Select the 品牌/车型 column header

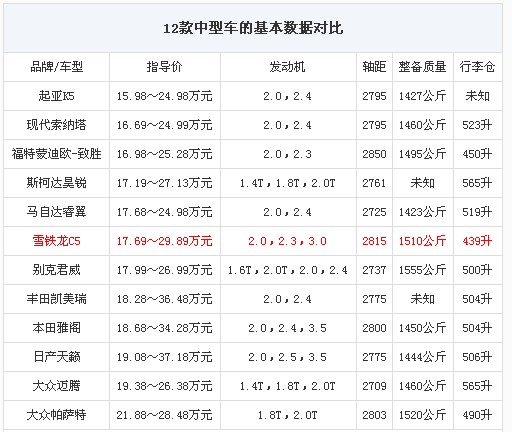tap(57, 67)
